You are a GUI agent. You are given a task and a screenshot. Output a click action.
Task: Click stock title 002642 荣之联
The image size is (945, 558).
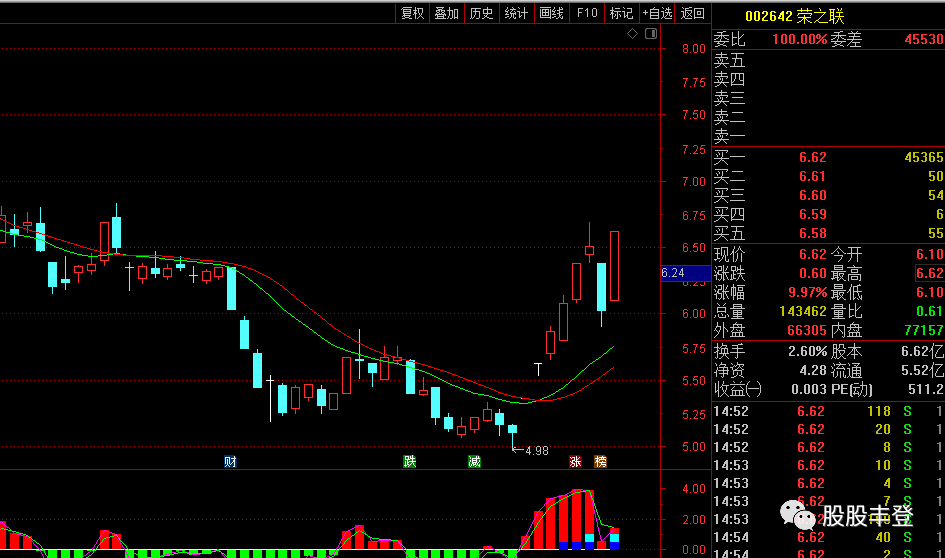coord(794,16)
